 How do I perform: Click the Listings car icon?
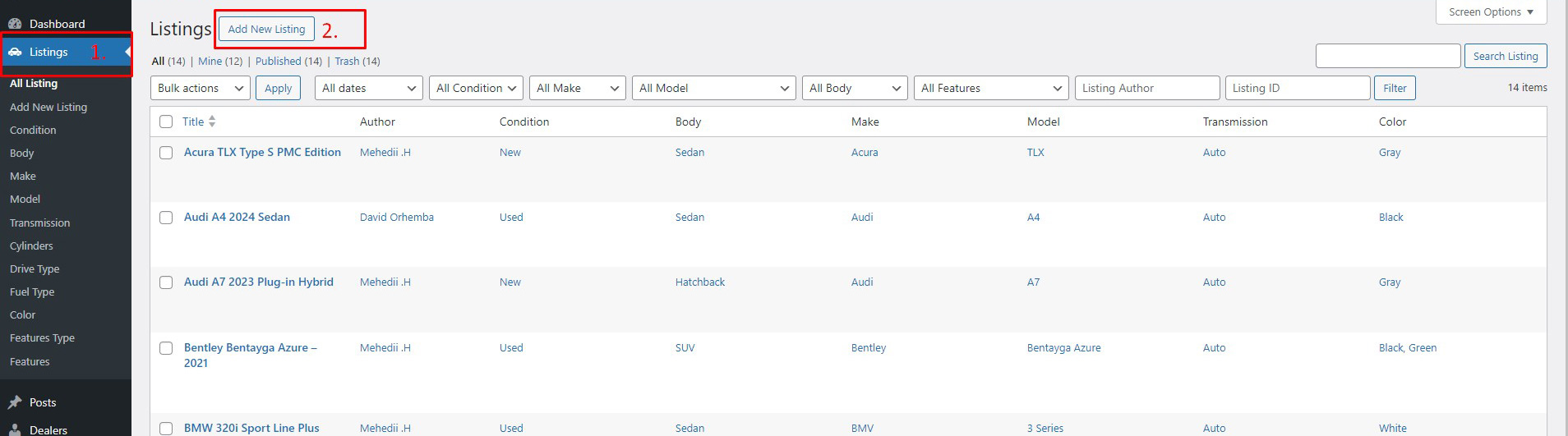click(x=15, y=52)
